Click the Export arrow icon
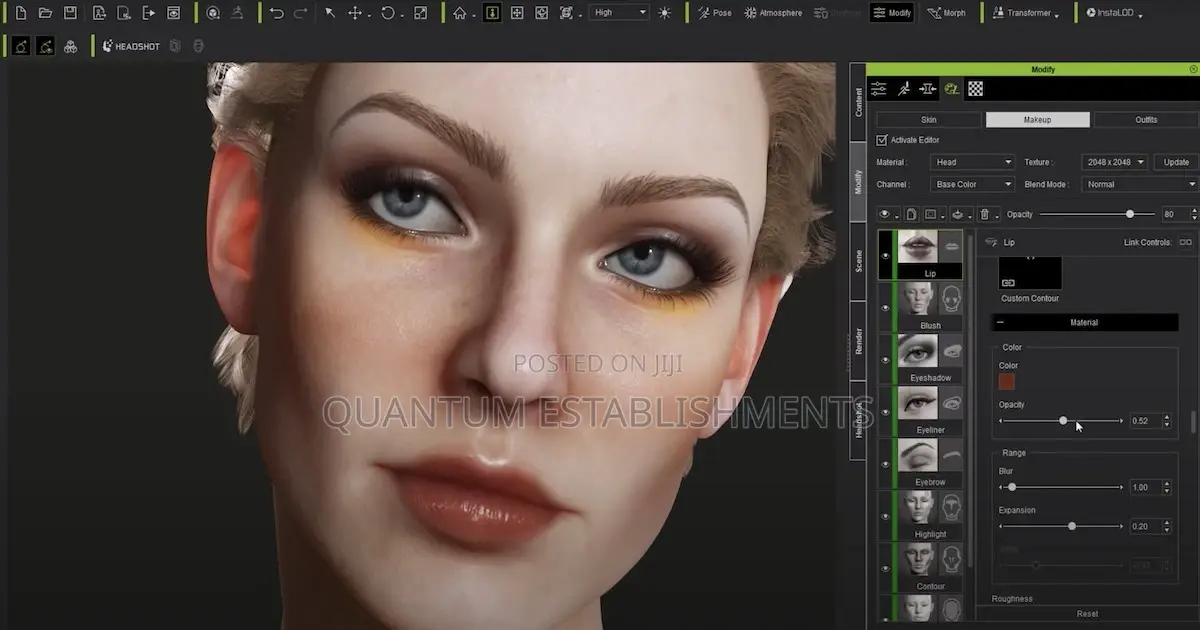Screen dimensions: 1200x630 pos(149,13)
